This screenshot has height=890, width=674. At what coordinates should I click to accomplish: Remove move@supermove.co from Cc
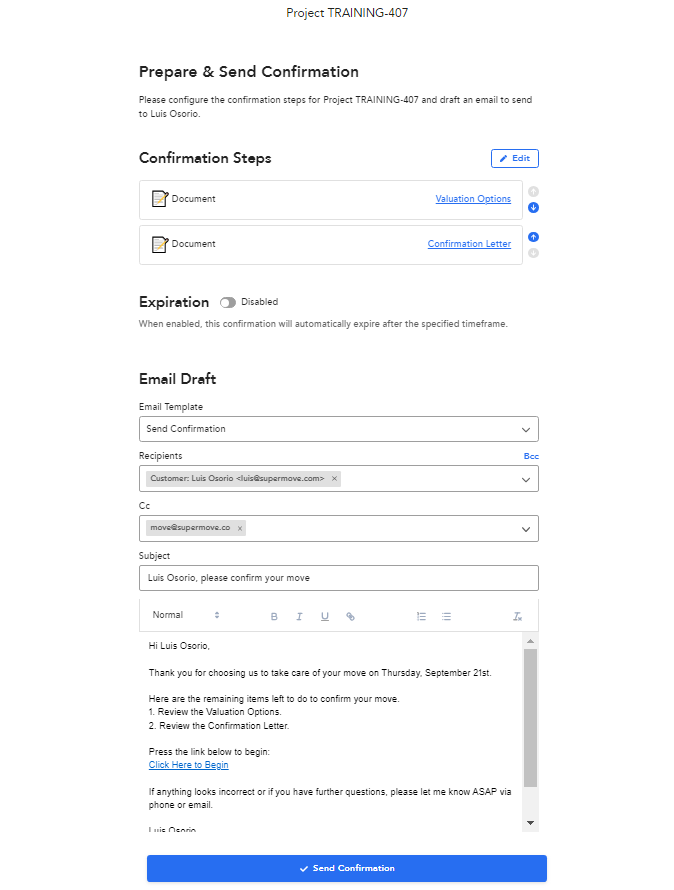click(x=240, y=528)
